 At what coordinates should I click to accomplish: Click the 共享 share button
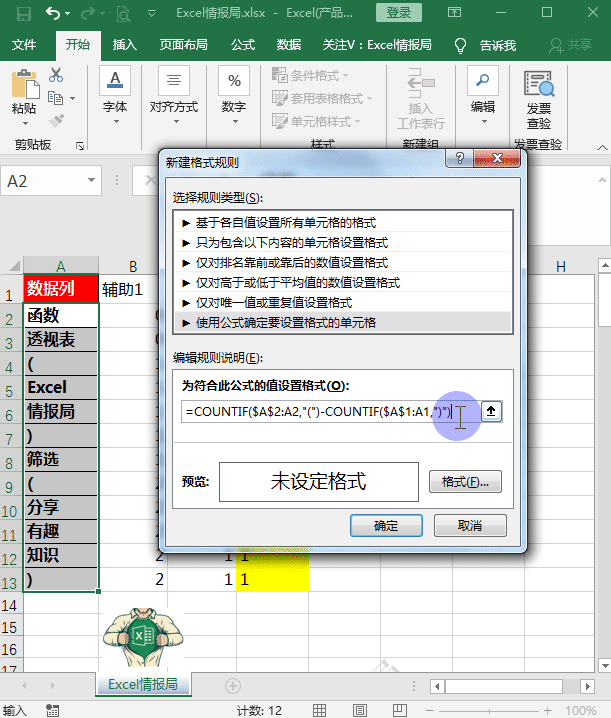tap(571, 45)
